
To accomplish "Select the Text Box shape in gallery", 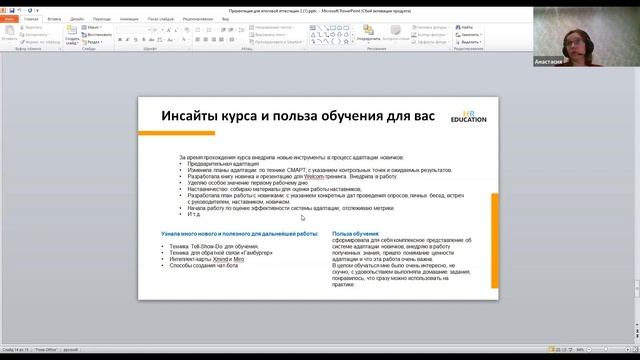I will [313, 28].
